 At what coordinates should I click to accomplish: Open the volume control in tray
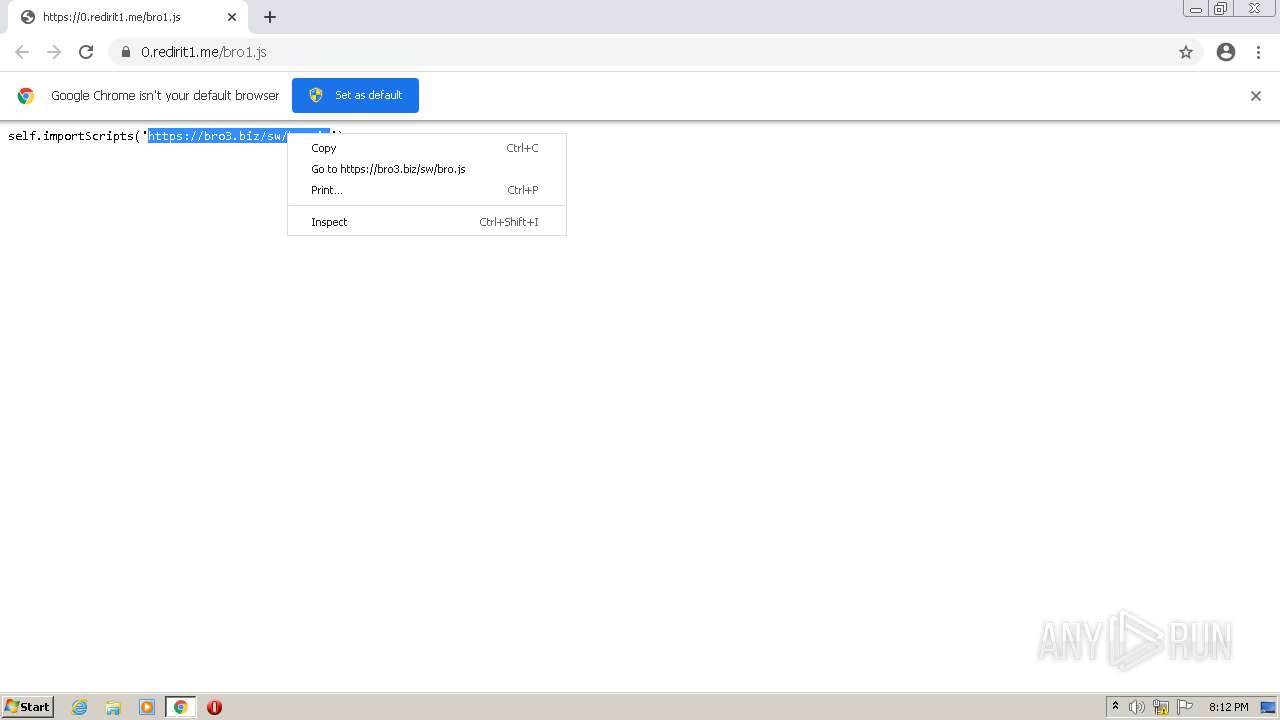(x=1137, y=707)
